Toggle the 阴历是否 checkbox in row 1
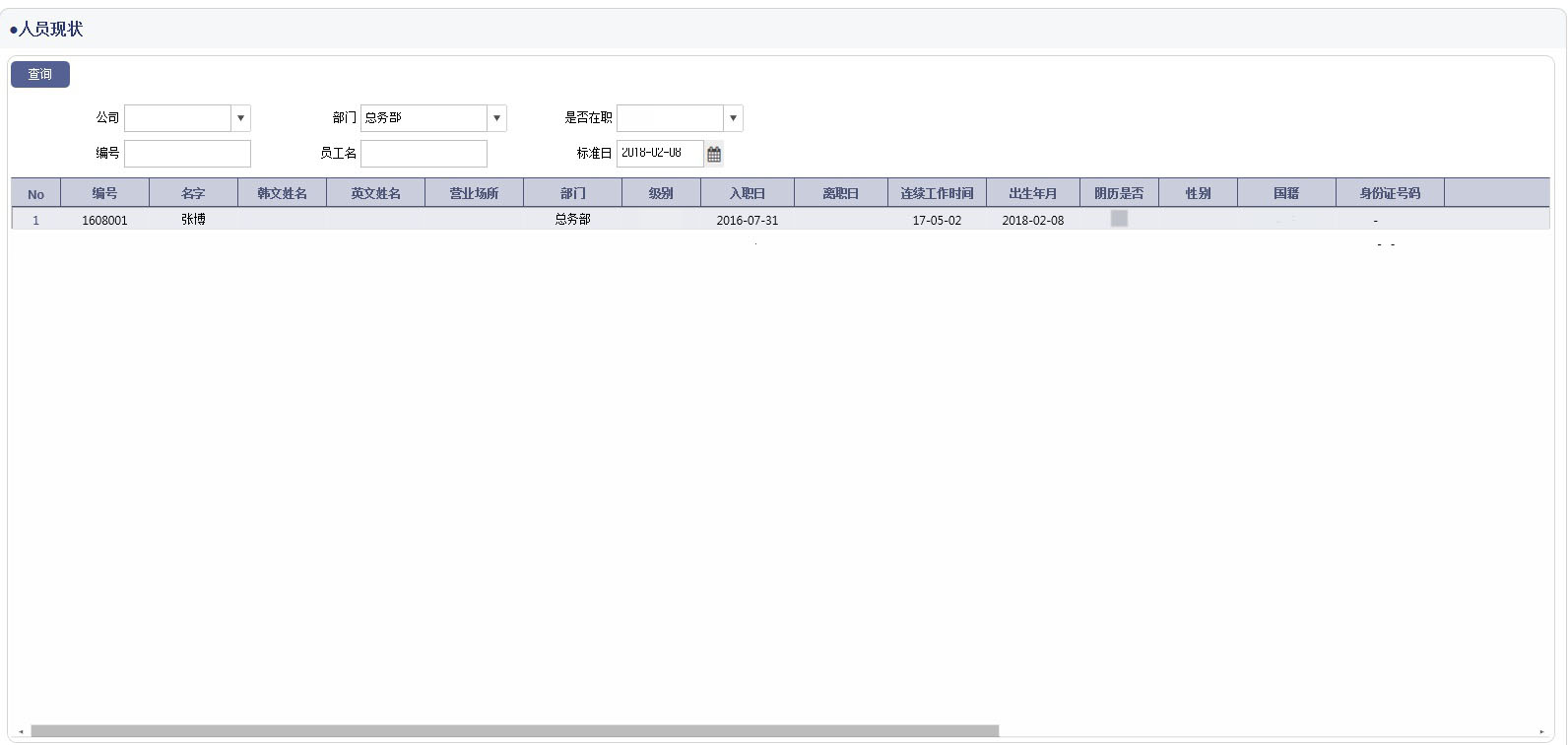 (x=1119, y=219)
